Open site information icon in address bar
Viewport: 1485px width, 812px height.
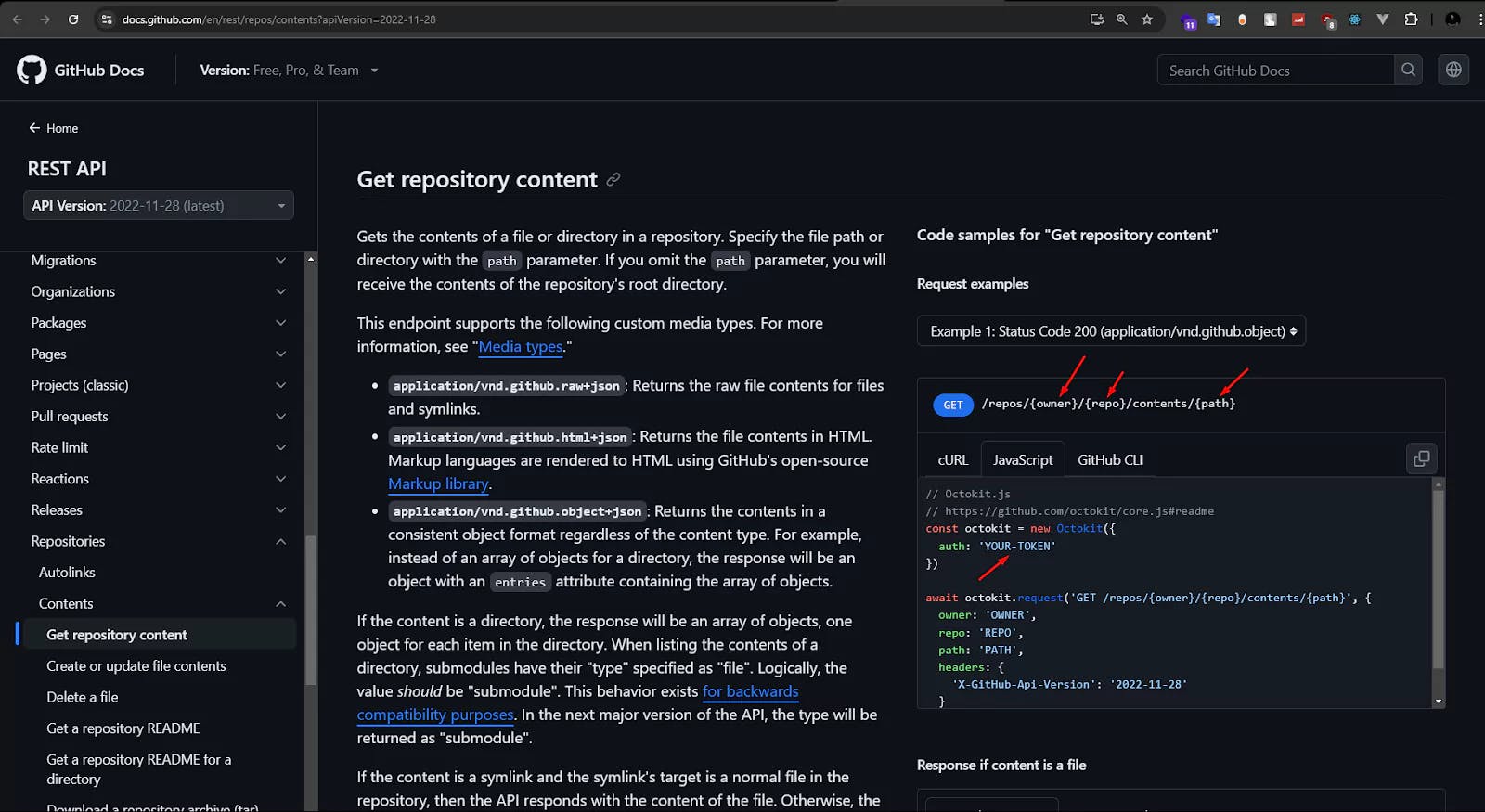click(x=107, y=19)
